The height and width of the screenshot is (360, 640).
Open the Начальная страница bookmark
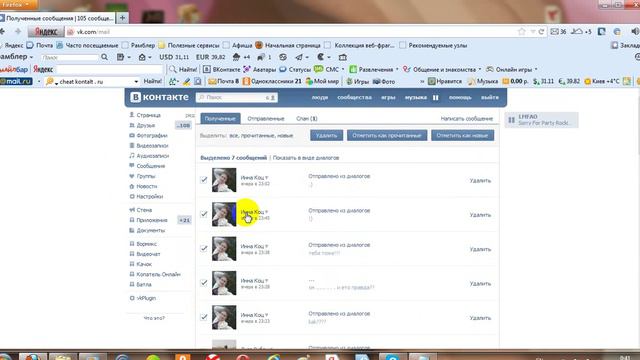tap(287, 45)
